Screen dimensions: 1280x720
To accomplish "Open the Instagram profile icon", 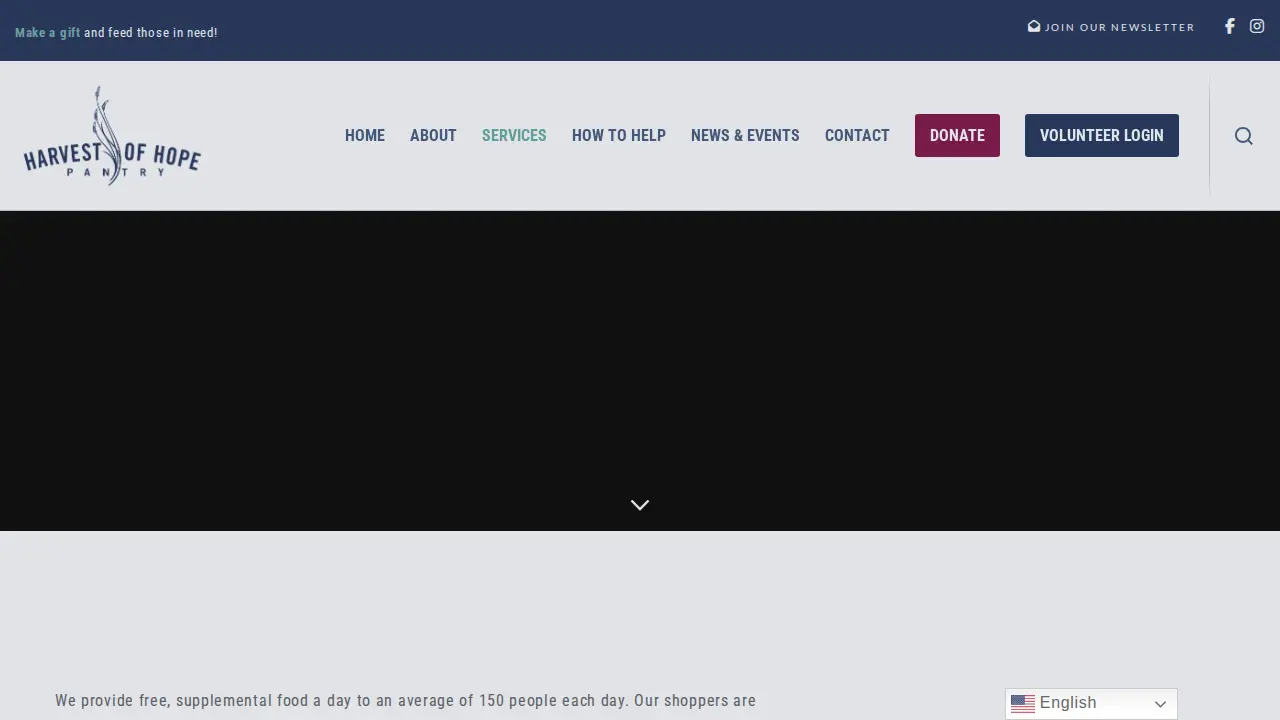I will coord(1257,27).
